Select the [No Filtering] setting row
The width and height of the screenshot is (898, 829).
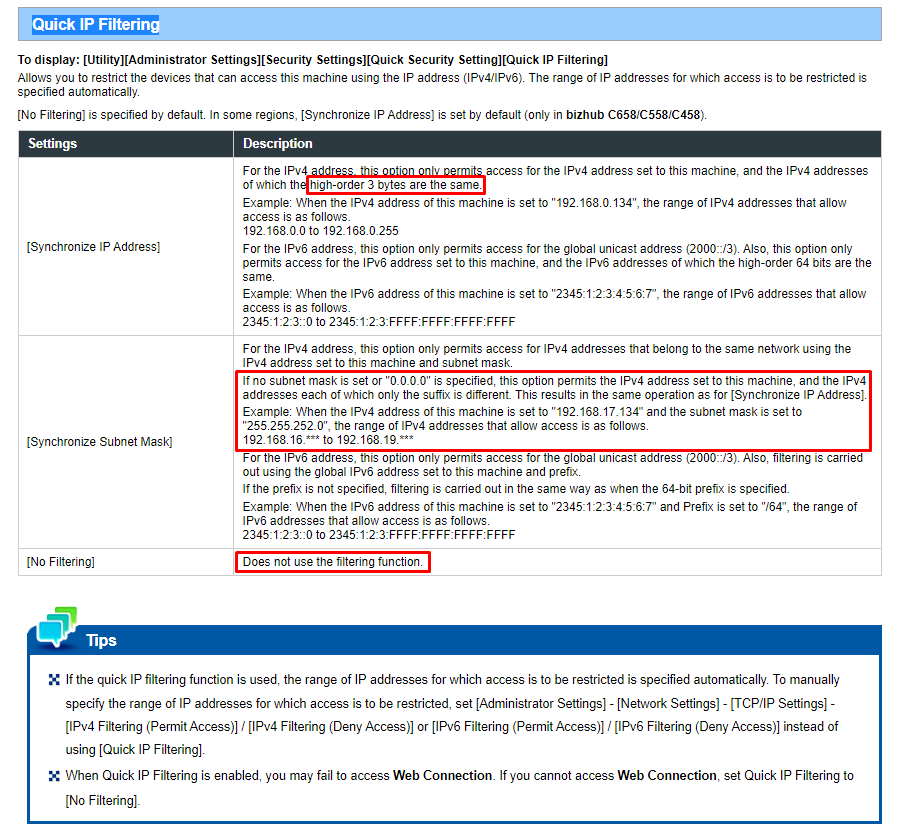(61, 561)
